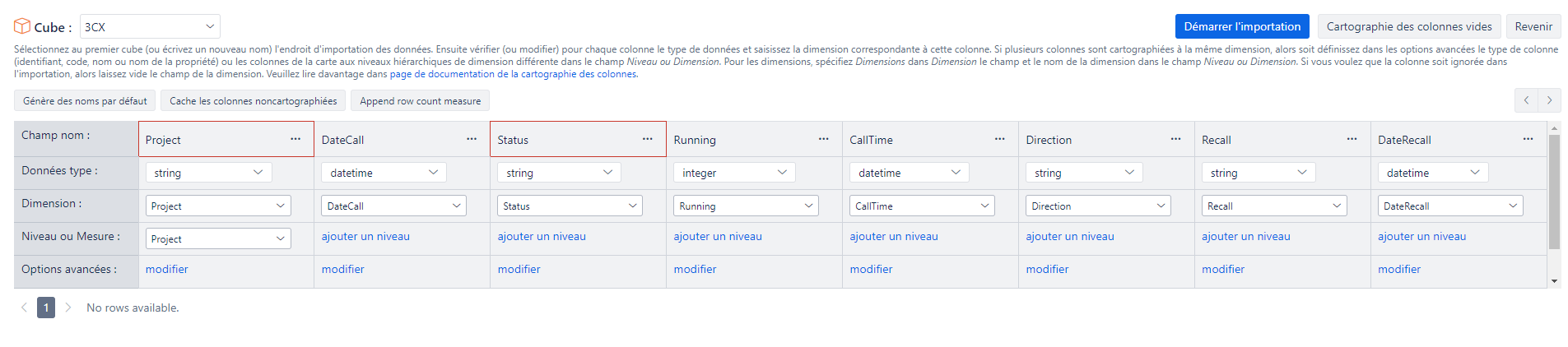Click modifier under the CallTime column
This screenshot has width=1568, height=347.
point(872,269)
